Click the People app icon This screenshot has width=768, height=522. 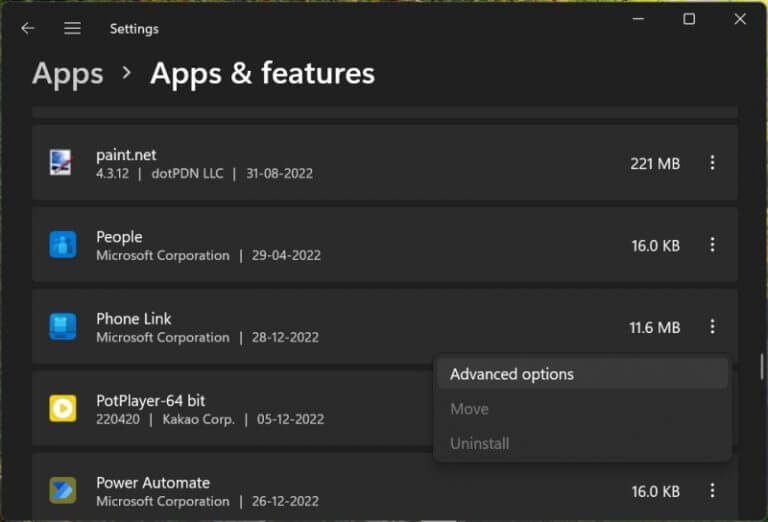coord(63,244)
